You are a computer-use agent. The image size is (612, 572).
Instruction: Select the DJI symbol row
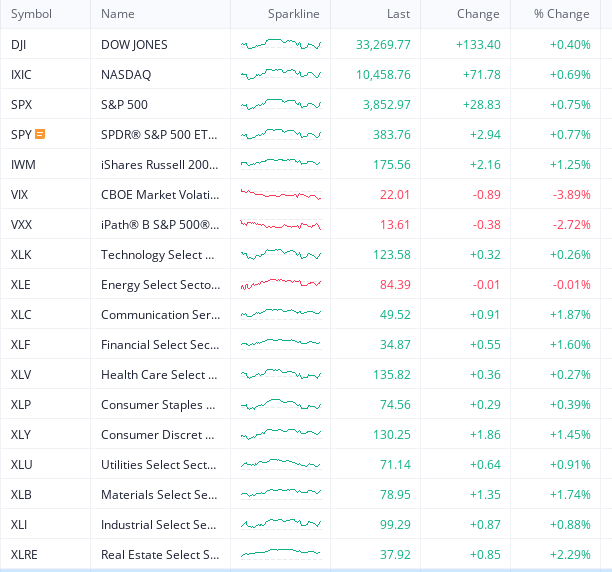(x=18, y=45)
